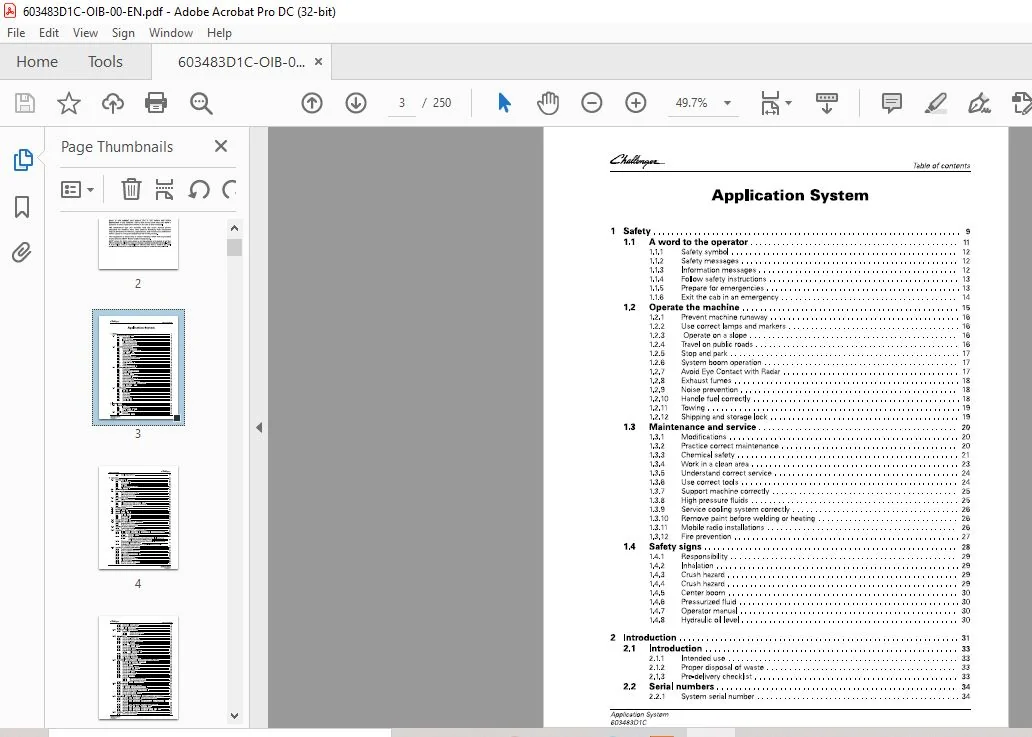Zoom in with plus icon
Viewport: 1032px width, 737px height.
tap(636, 103)
